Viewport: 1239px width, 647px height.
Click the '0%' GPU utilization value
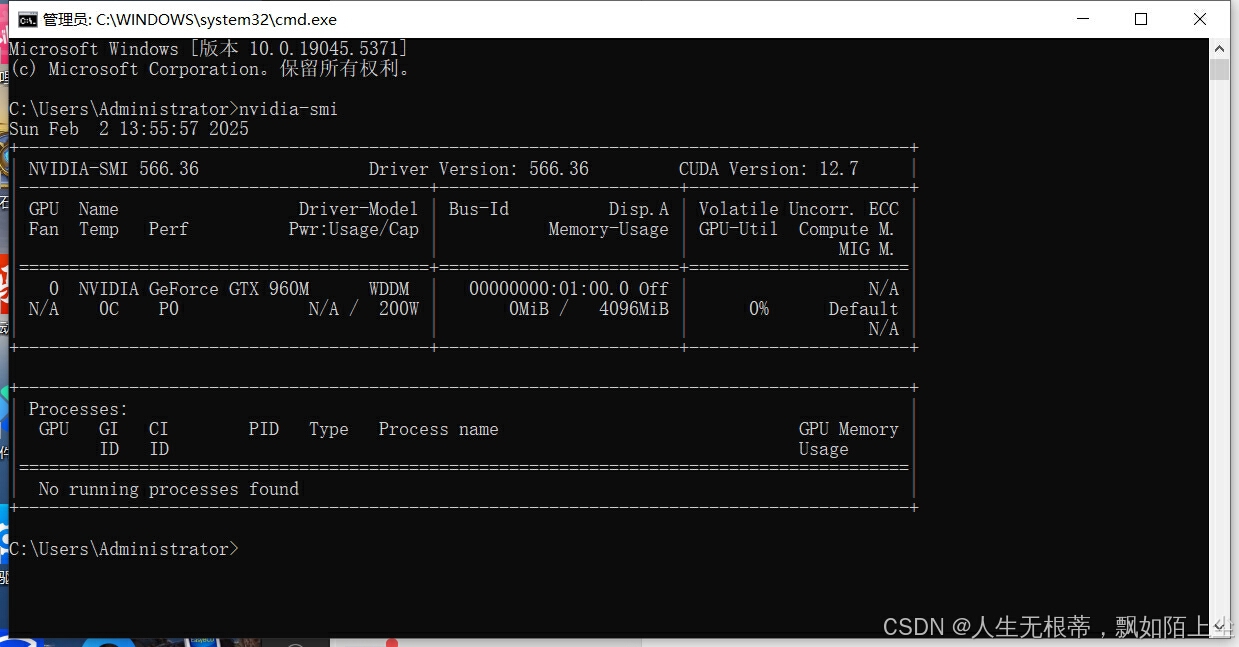coord(758,309)
